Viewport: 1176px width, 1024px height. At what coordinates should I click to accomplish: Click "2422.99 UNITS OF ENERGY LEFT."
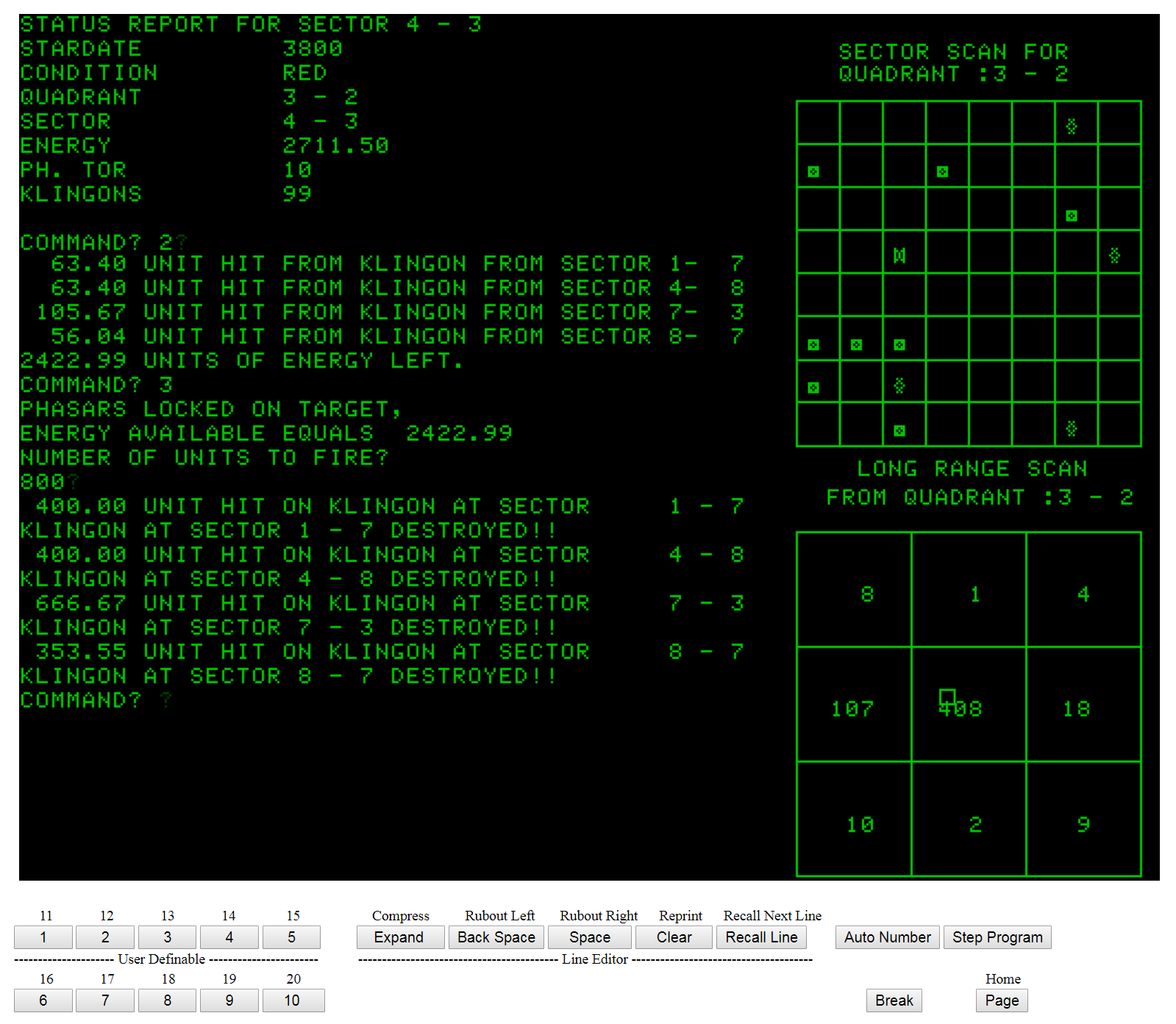242,361
